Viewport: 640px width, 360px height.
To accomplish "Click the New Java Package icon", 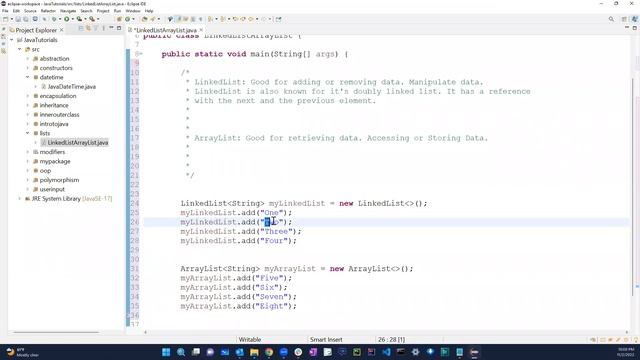I will pyautogui.click(x=119, y=19).
